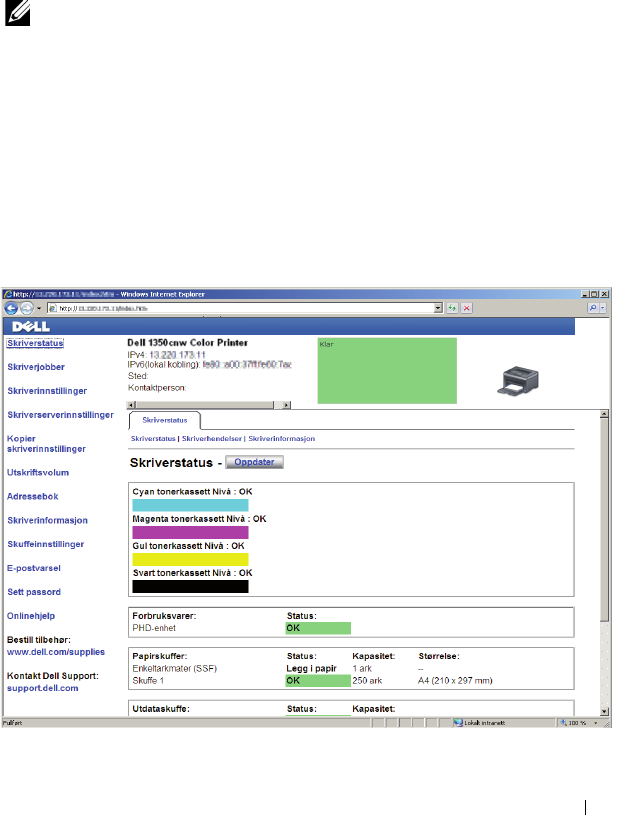Expand the address bar dropdown
The image size is (642, 815).
click(x=438, y=308)
